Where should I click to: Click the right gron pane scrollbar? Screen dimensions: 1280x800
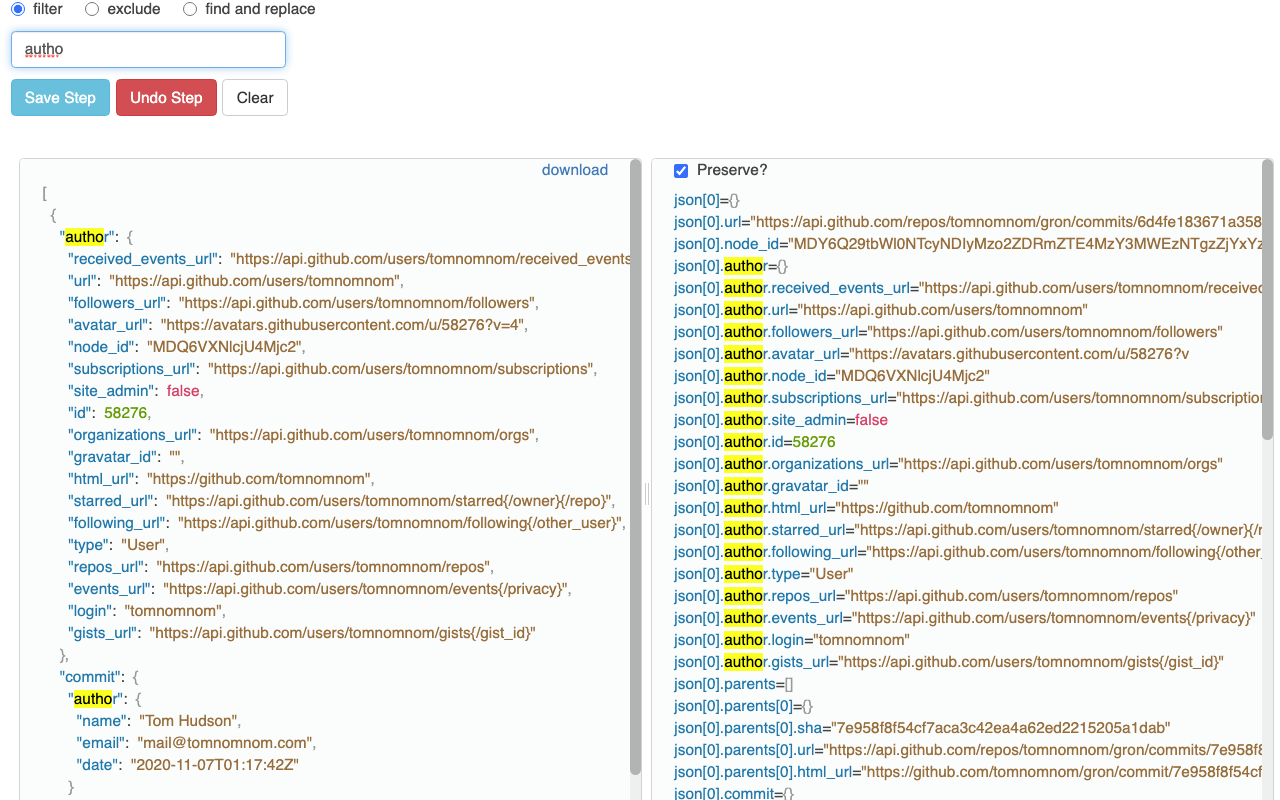[x=1268, y=300]
